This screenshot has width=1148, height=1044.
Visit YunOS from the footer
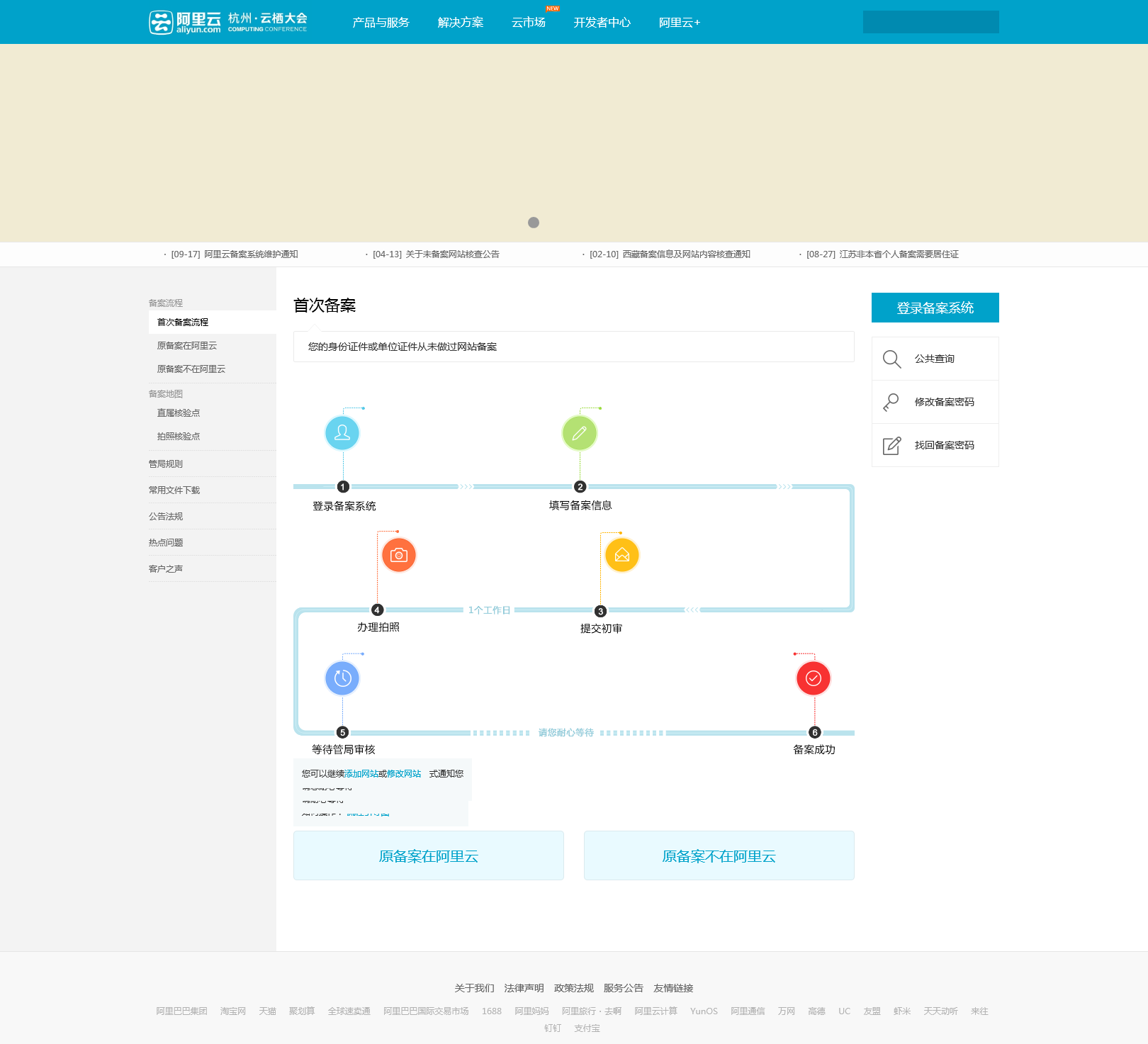click(704, 1011)
